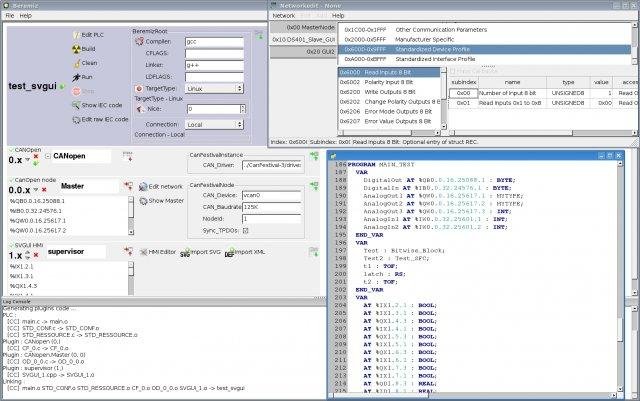Open the TargetType Linux dropdown
This screenshot has width=640, height=401.
click(x=214, y=89)
